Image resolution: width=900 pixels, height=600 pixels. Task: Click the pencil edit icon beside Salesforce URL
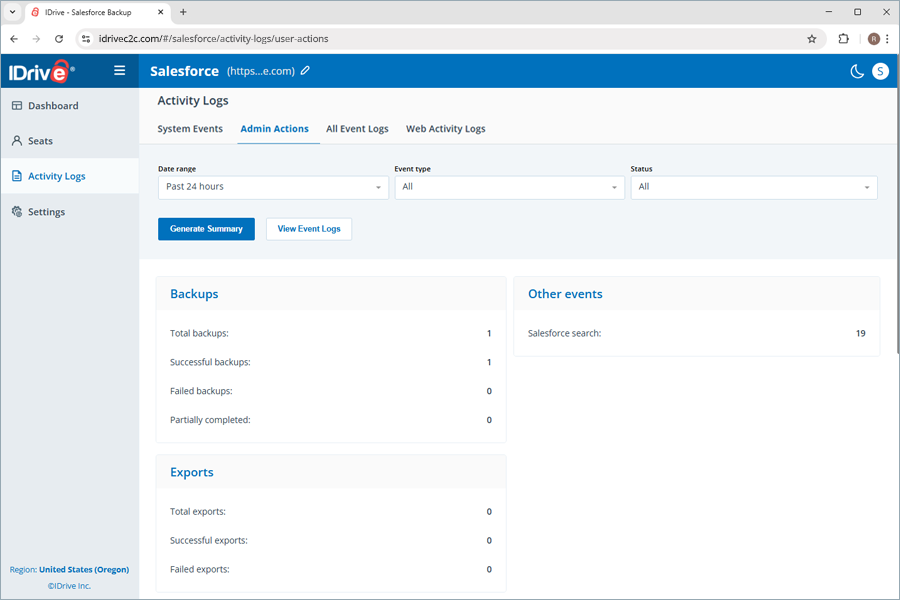306,71
